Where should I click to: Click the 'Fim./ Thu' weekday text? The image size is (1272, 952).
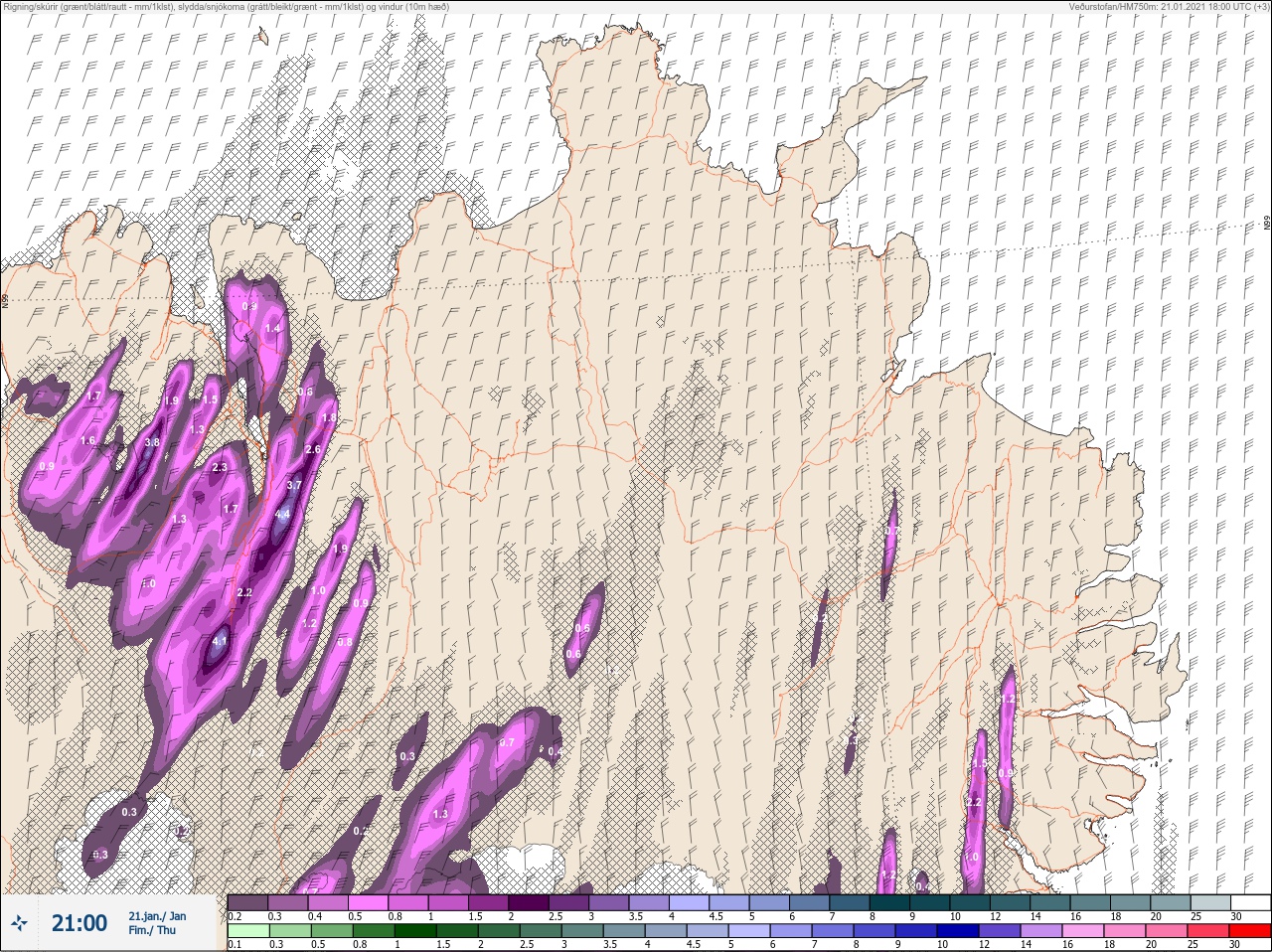(150, 930)
